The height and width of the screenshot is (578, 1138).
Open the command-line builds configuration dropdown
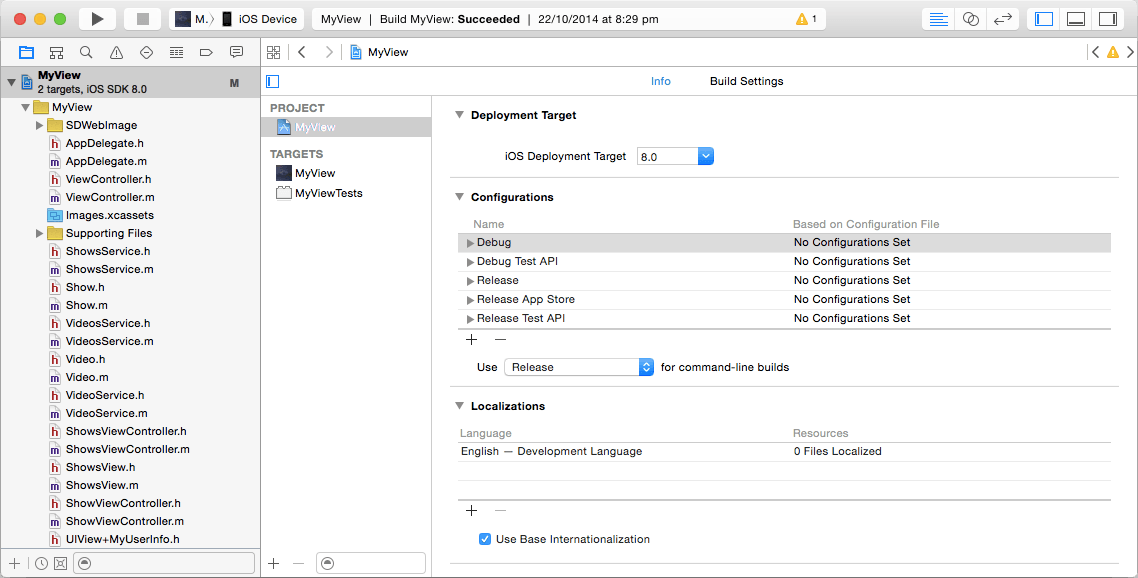point(578,367)
